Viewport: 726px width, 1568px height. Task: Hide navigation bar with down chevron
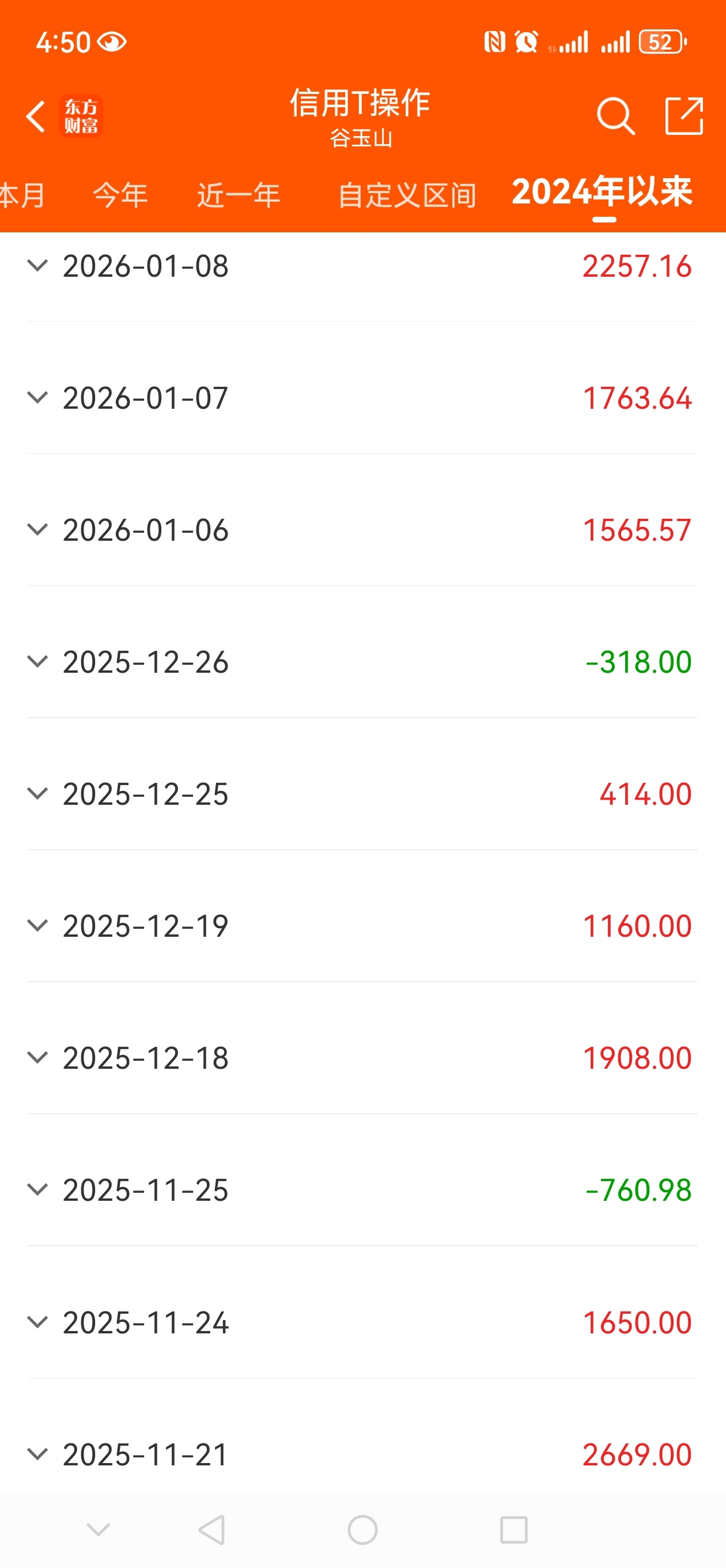click(98, 1528)
